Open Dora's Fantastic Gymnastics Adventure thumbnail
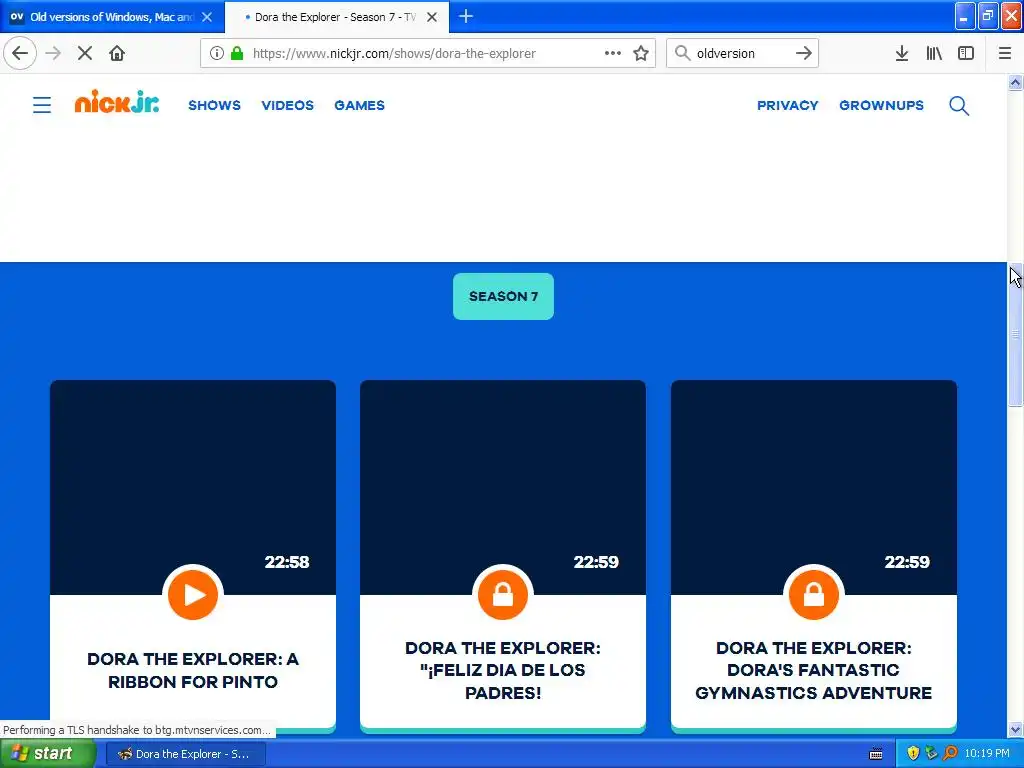Screen dimensions: 1024x768 click(814, 487)
